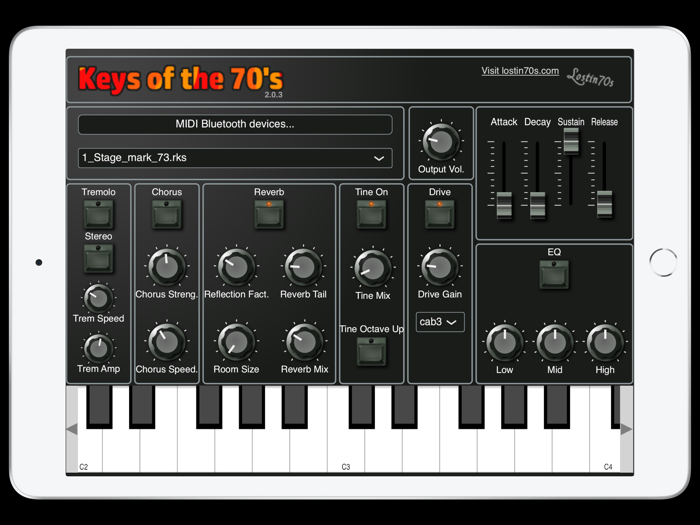Click the Chorus Speed knob
The width and height of the screenshot is (700, 525).
click(x=167, y=342)
